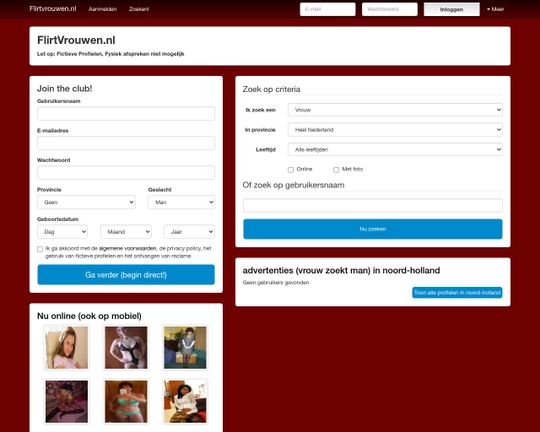540x432 pixels.
Task: Enable the Met foto checkbox
Action: click(x=336, y=170)
